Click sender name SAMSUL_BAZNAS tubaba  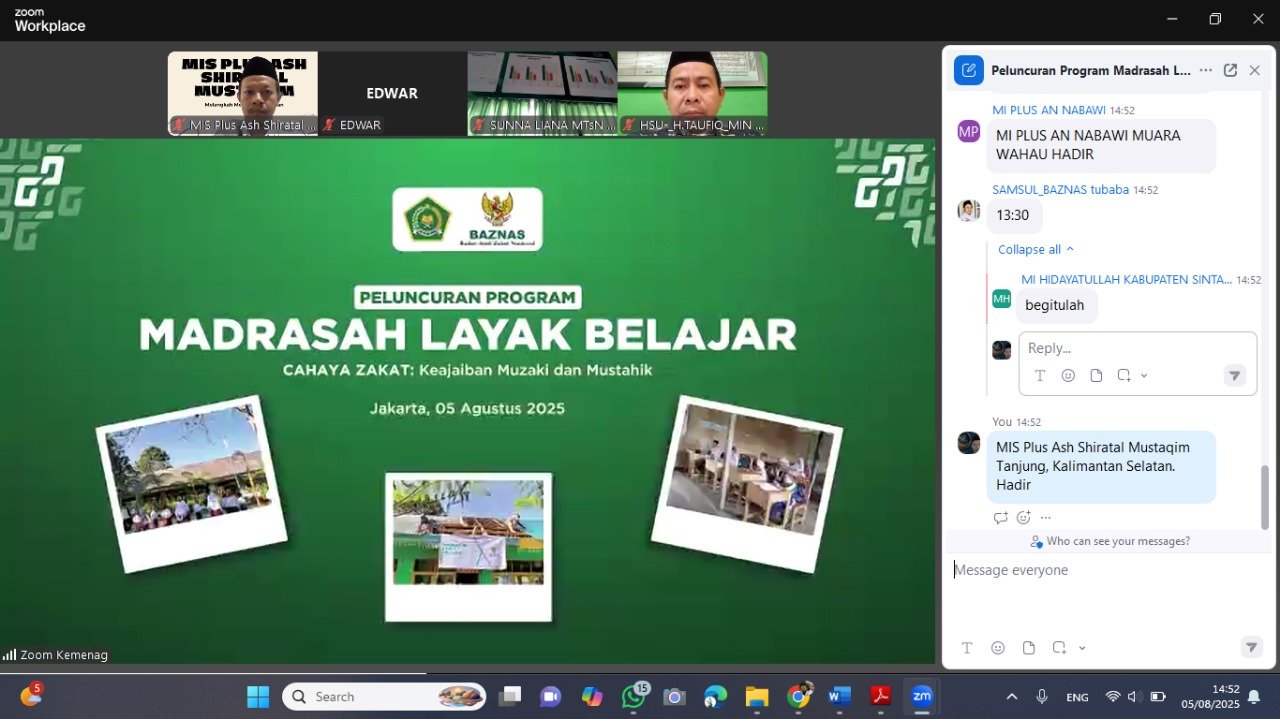coord(1060,190)
